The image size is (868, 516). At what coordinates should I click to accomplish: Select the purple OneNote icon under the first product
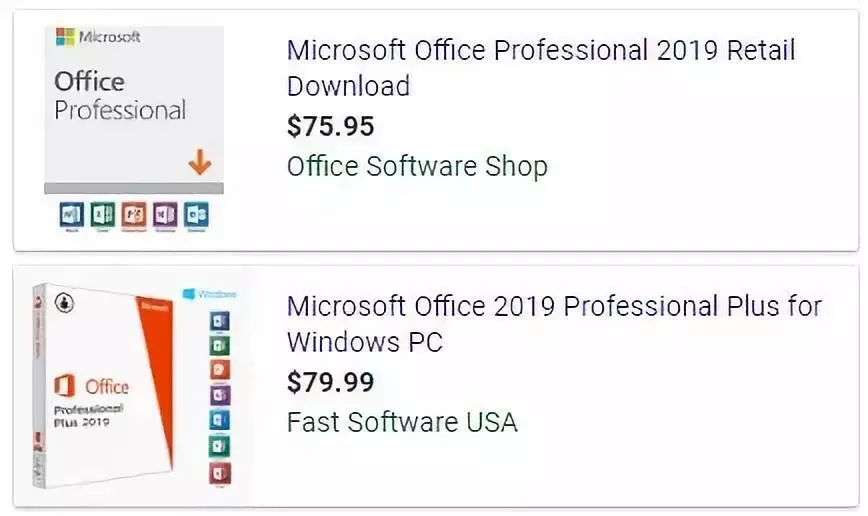165,215
